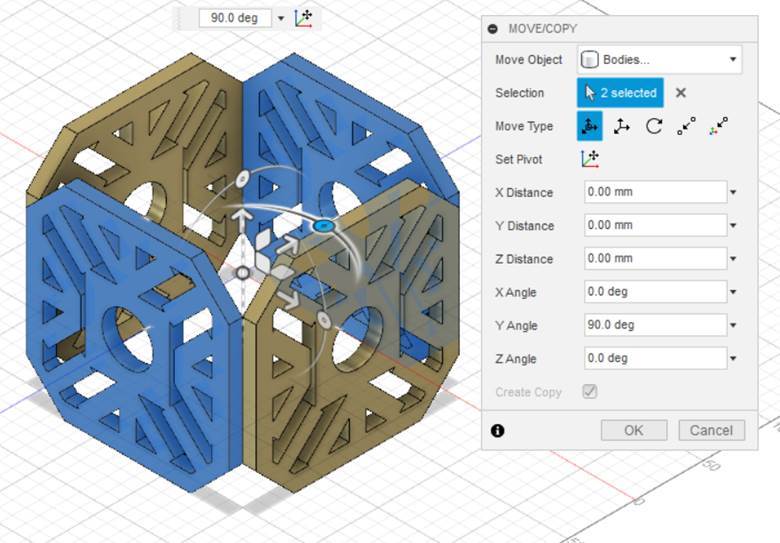Click the '2 selected' selection button

click(620, 92)
